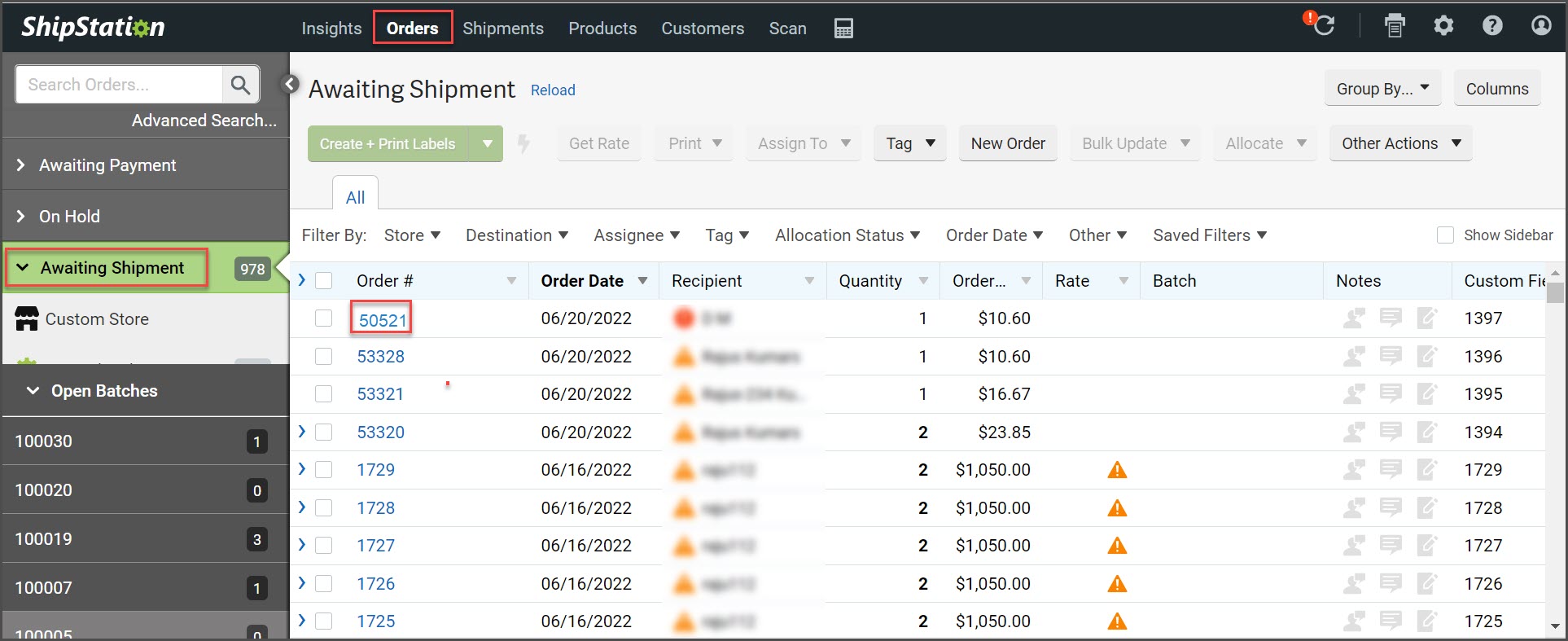1568x641 pixels.
Task: Click the notes comment icon for order 1729
Action: click(1391, 469)
